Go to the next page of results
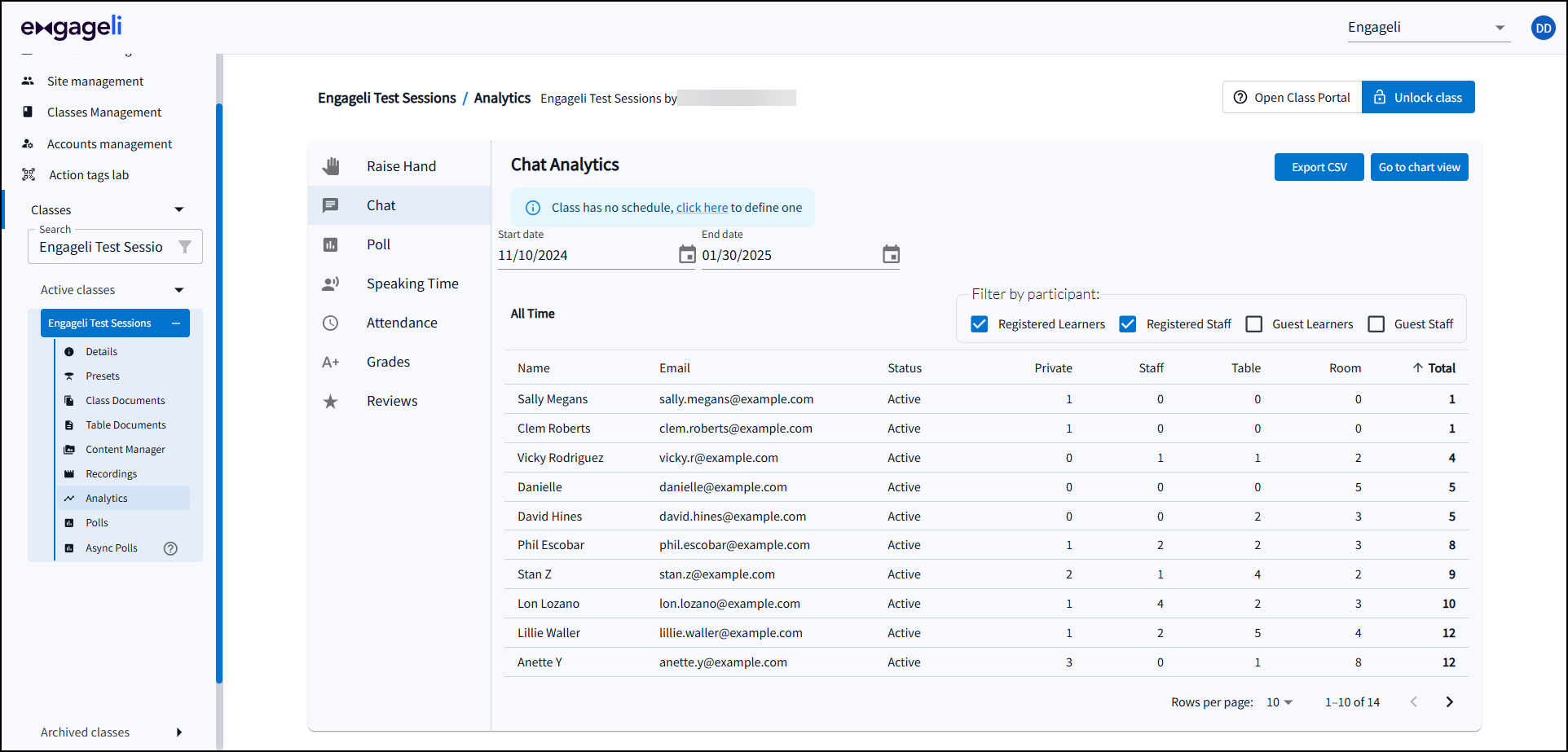Screen dimensions: 1568x752 pyautogui.click(x=1450, y=702)
